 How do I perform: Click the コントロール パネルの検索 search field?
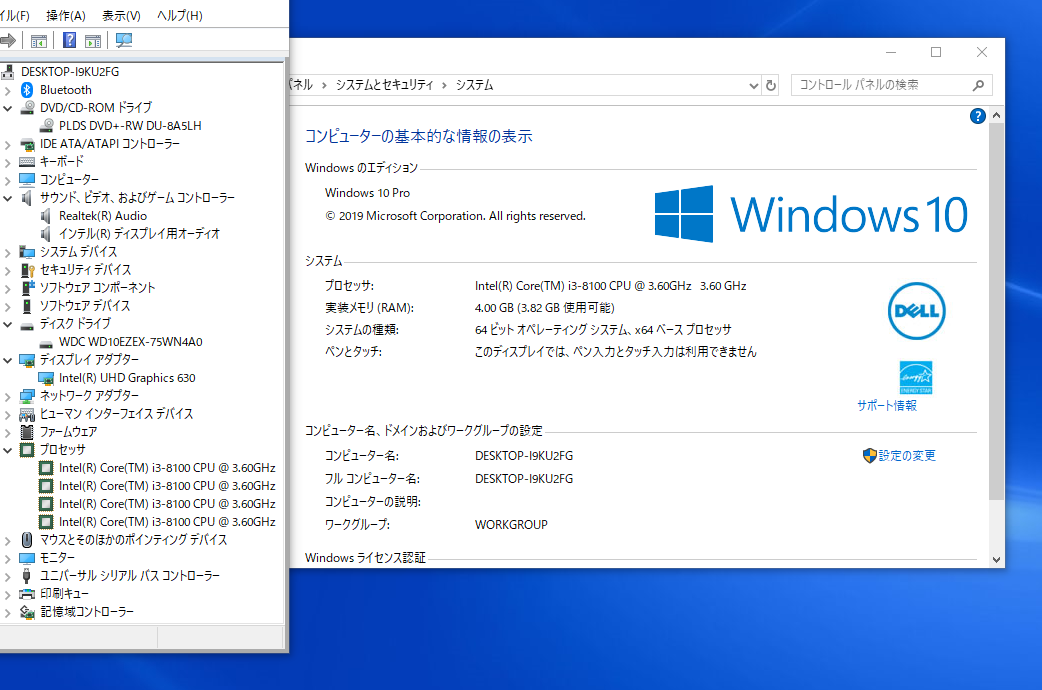coord(891,85)
